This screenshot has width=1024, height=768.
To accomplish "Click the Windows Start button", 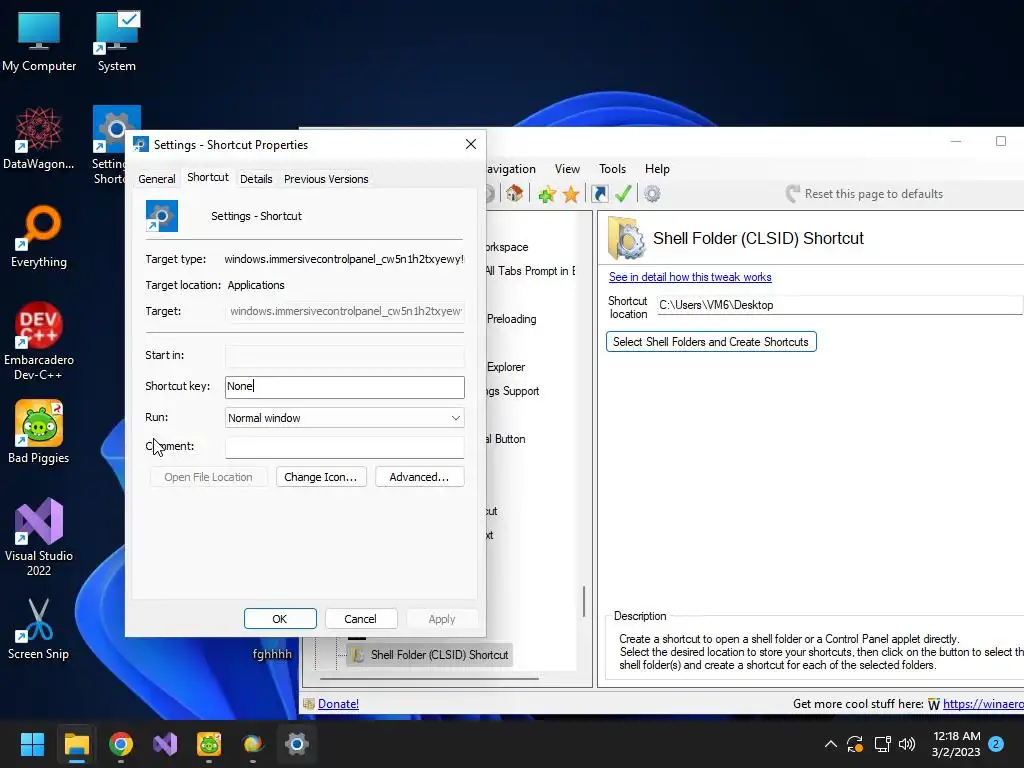I will tap(32, 744).
